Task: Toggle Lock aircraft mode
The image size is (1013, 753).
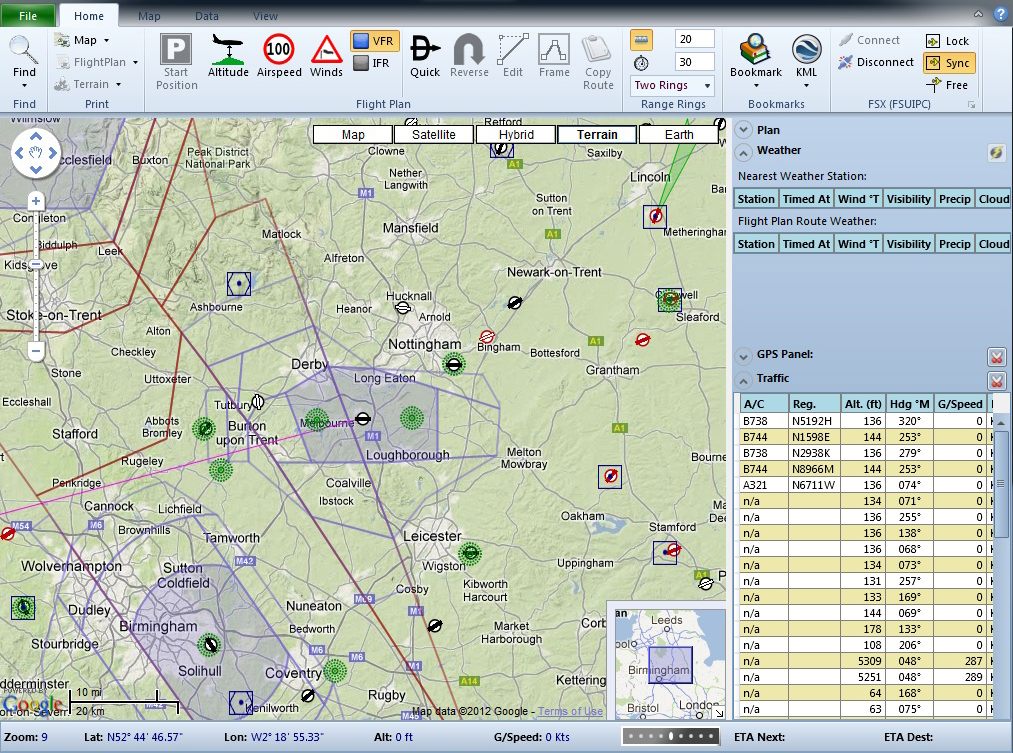Action: point(948,41)
